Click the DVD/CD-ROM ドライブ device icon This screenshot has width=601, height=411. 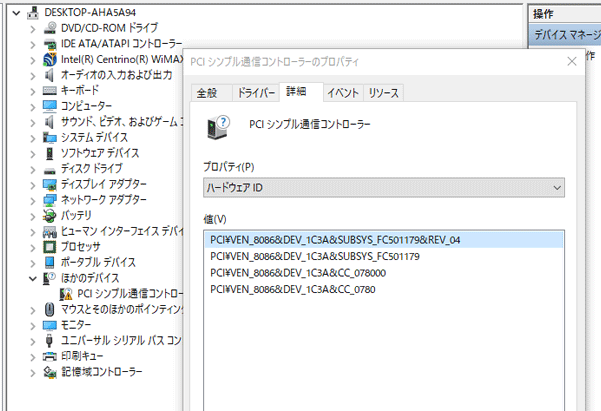[x=50, y=29]
